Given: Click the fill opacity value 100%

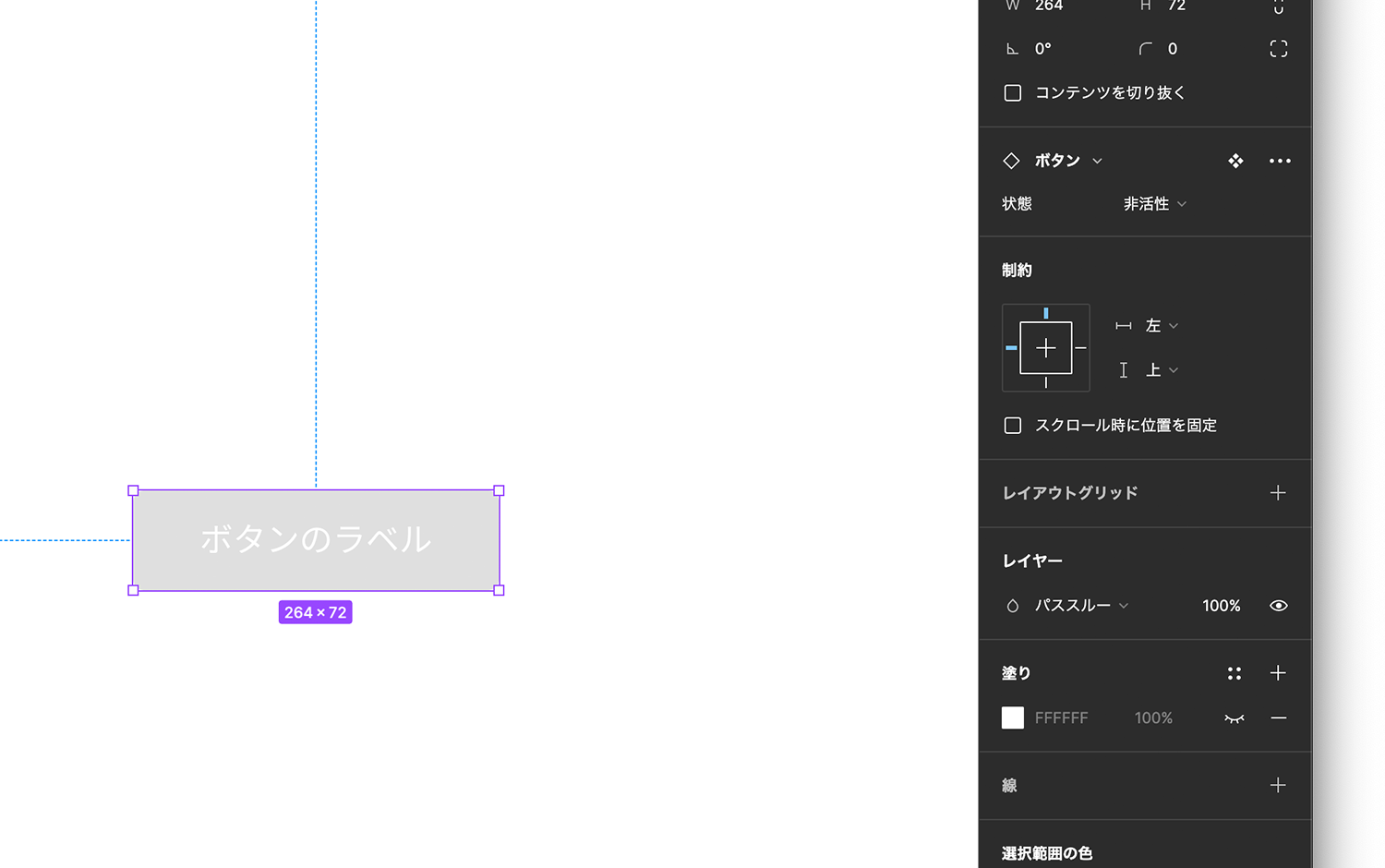Looking at the screenshot, I should pyautogui.click(x=1153, y=718).
